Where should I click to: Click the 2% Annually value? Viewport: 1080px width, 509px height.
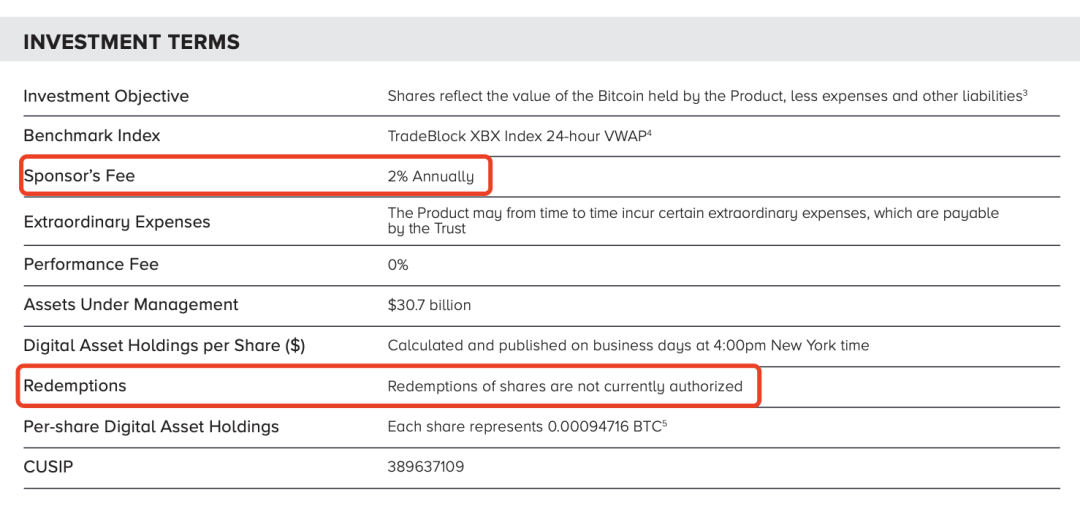(x=431, y=176)
